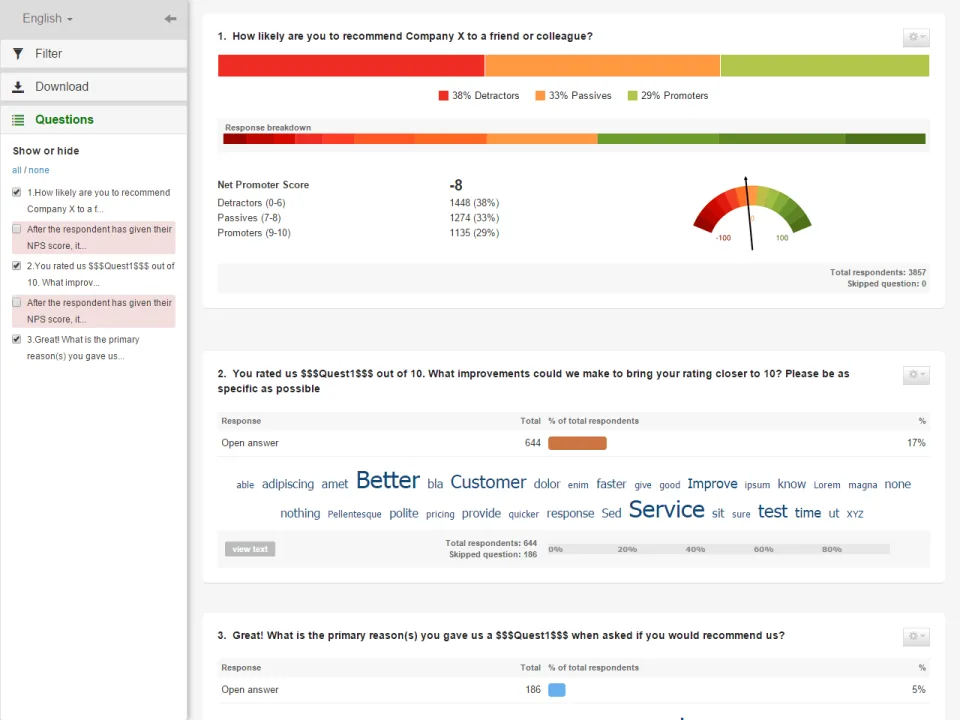This screenshot has width=960, height=720.
Task: Collapse sidebar with the left arrow icon
Action: click(x=170, y=18)
